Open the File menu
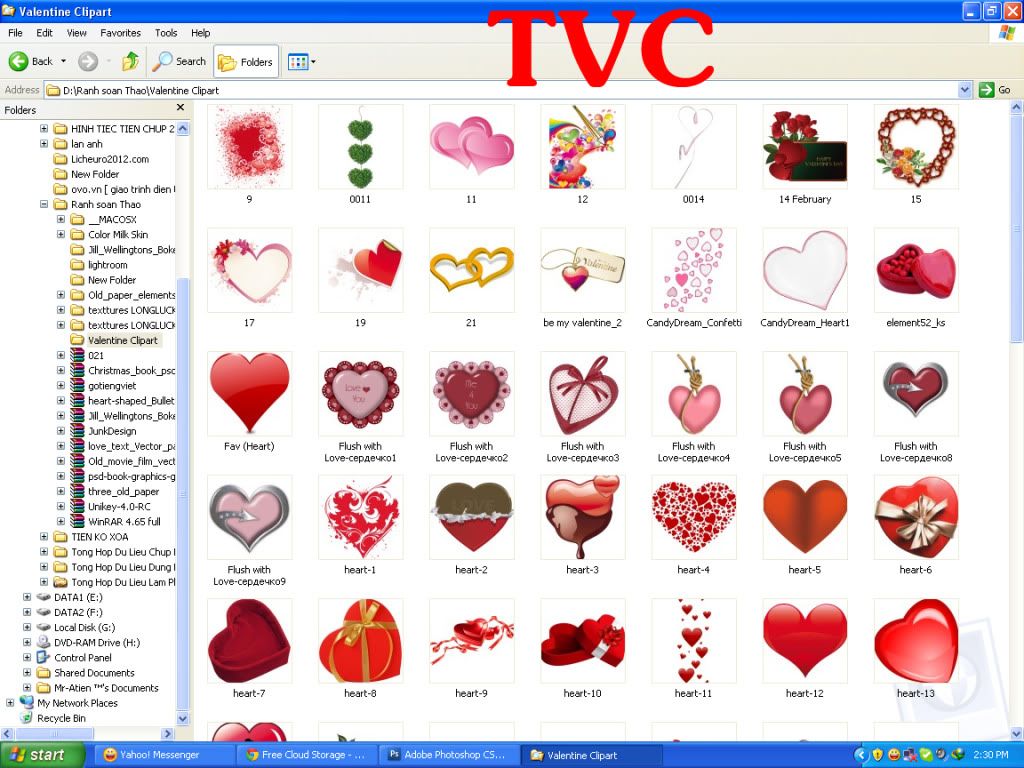1024x768 pixels. pyautogui.click(x=15, y=33)
